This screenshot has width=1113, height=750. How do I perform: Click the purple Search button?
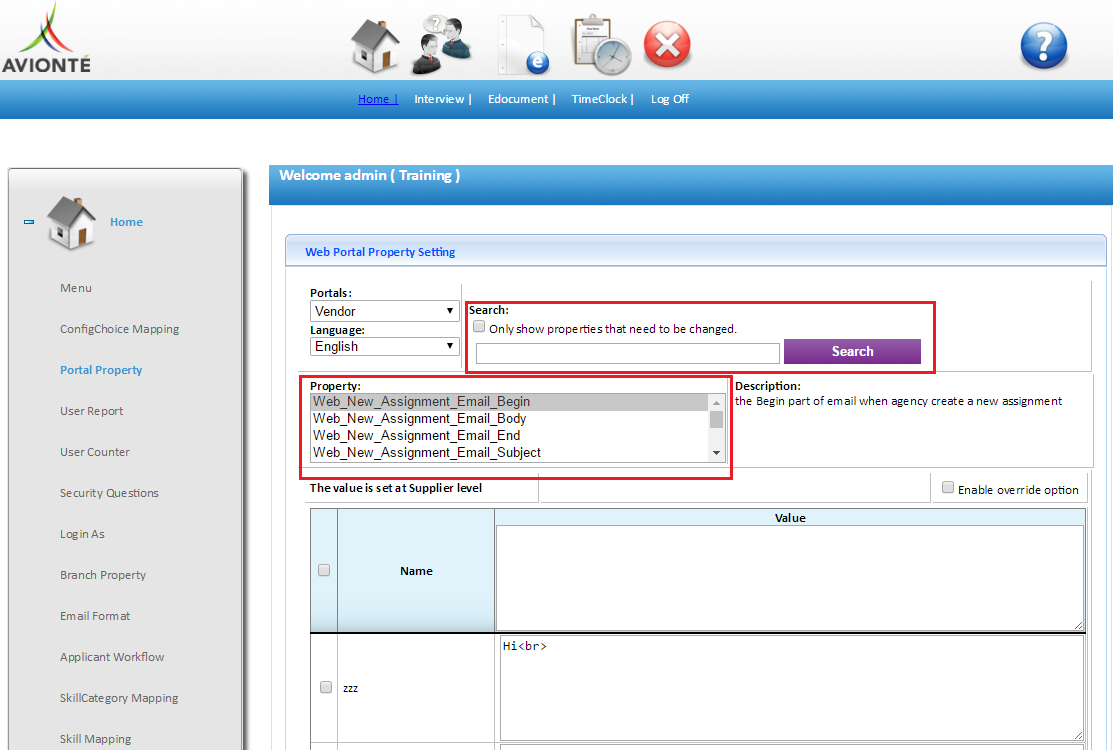(852, 351)
